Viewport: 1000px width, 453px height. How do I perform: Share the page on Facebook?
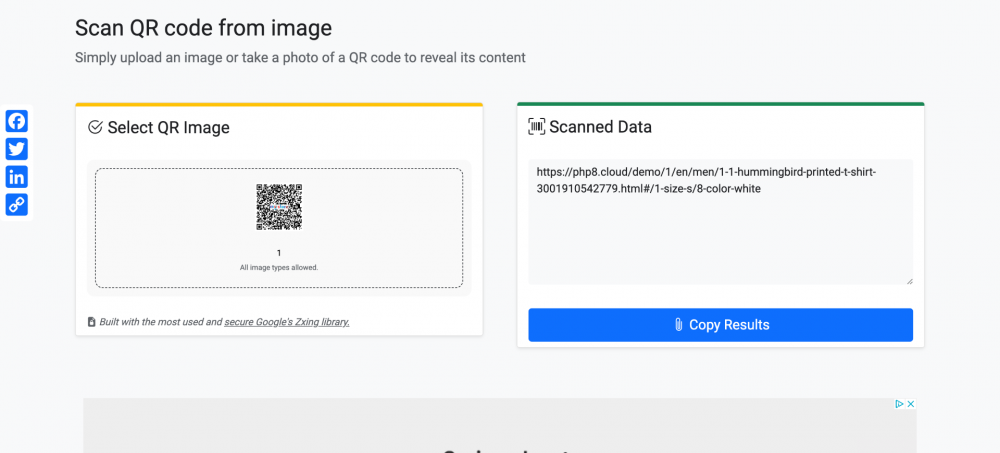coord(17,122)
